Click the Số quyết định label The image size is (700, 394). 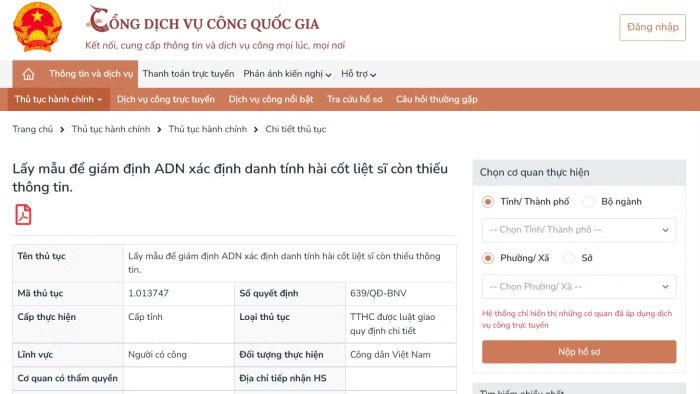coord(268,293)
